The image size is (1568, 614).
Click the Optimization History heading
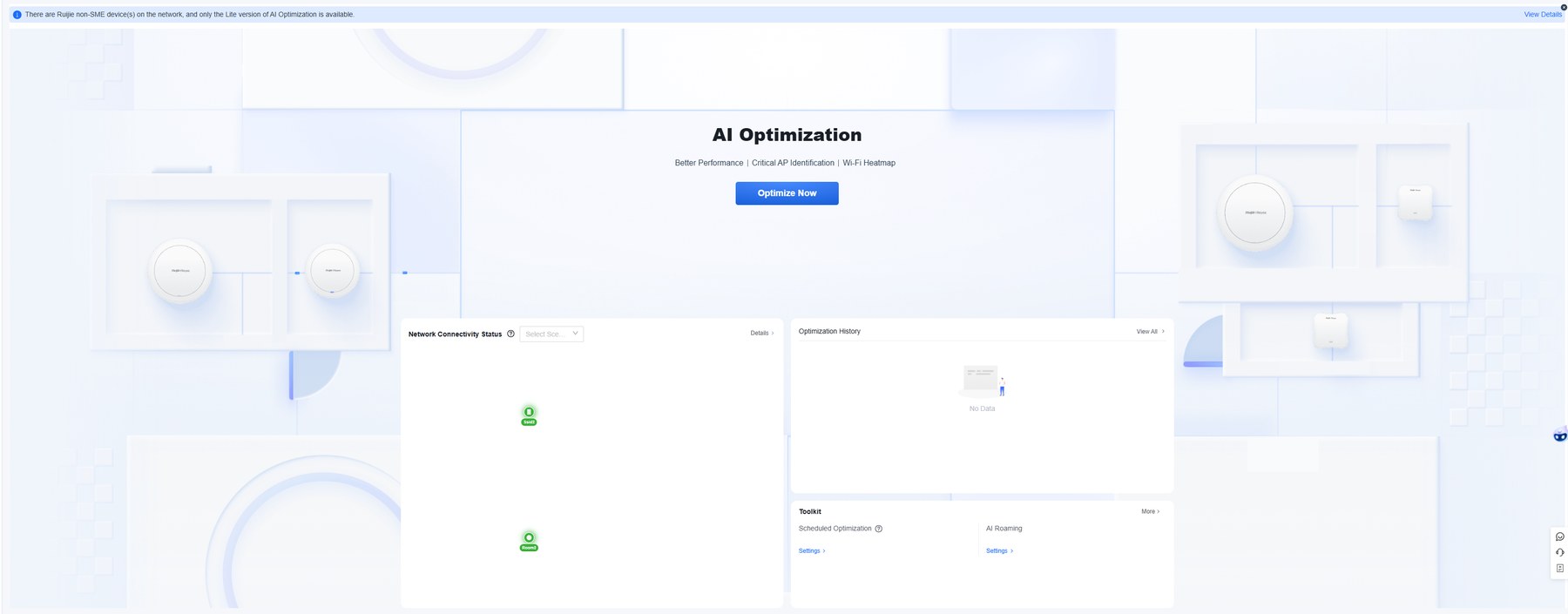point(829,332)
